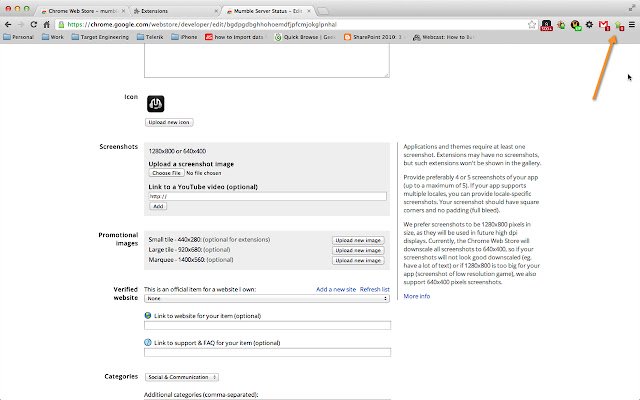Click the help icon beside support & FAQ link
The width and height of the screenshot is (640, 400).
pyautogui.click(x=148, y=342)
